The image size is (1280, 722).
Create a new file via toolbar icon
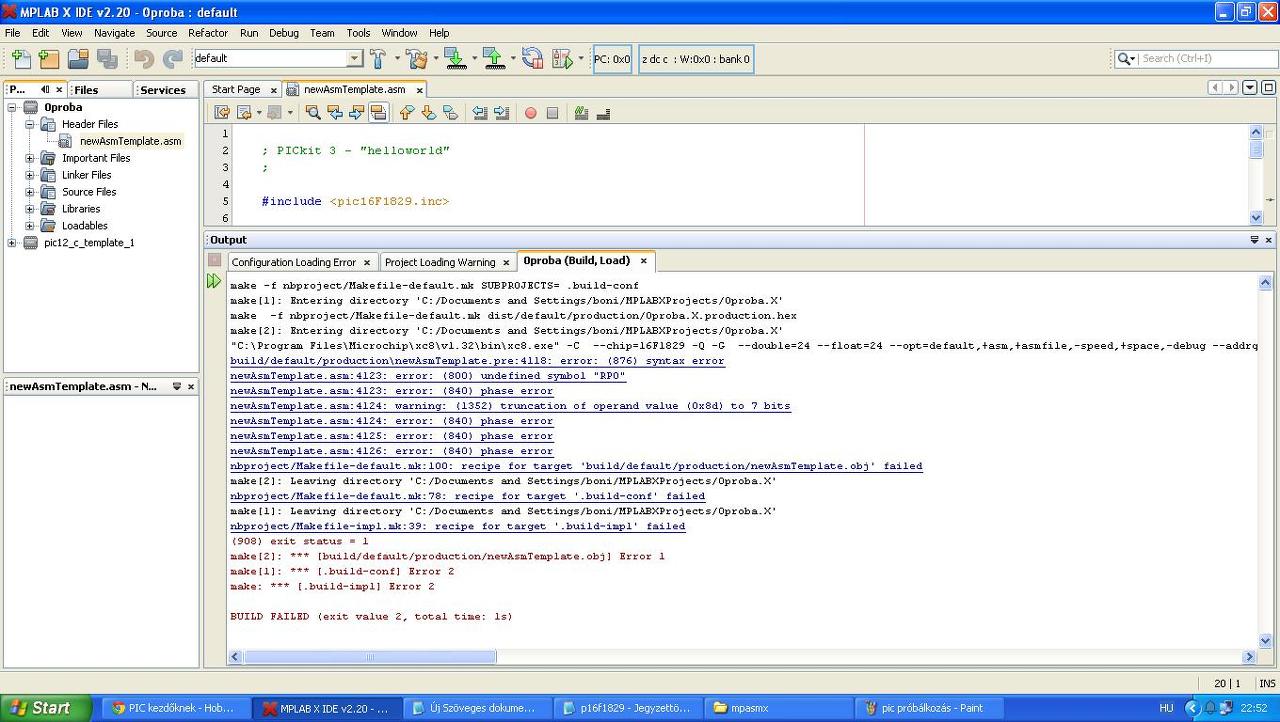21,59
